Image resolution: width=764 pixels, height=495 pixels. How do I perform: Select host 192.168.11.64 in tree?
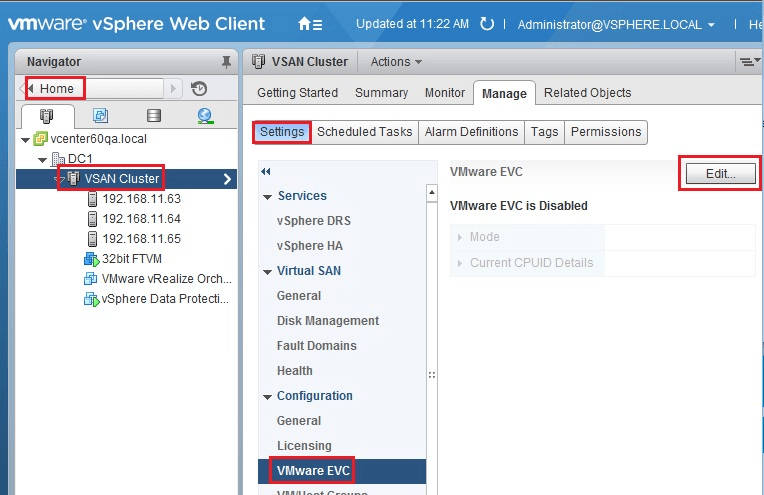[x=141, y=219]
